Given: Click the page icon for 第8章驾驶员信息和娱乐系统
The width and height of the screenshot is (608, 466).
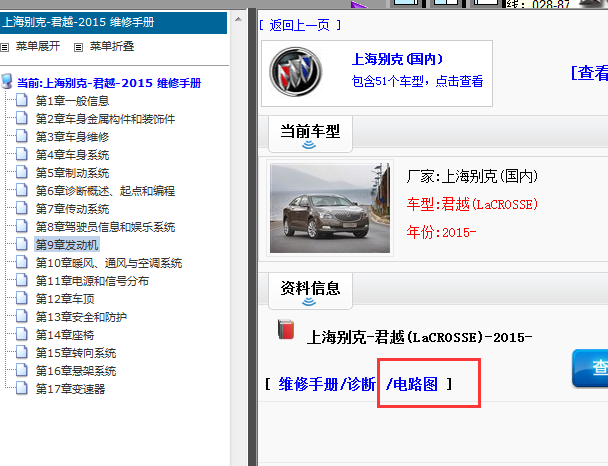Looking at the screenshot, I should click(x=22, y=226).
